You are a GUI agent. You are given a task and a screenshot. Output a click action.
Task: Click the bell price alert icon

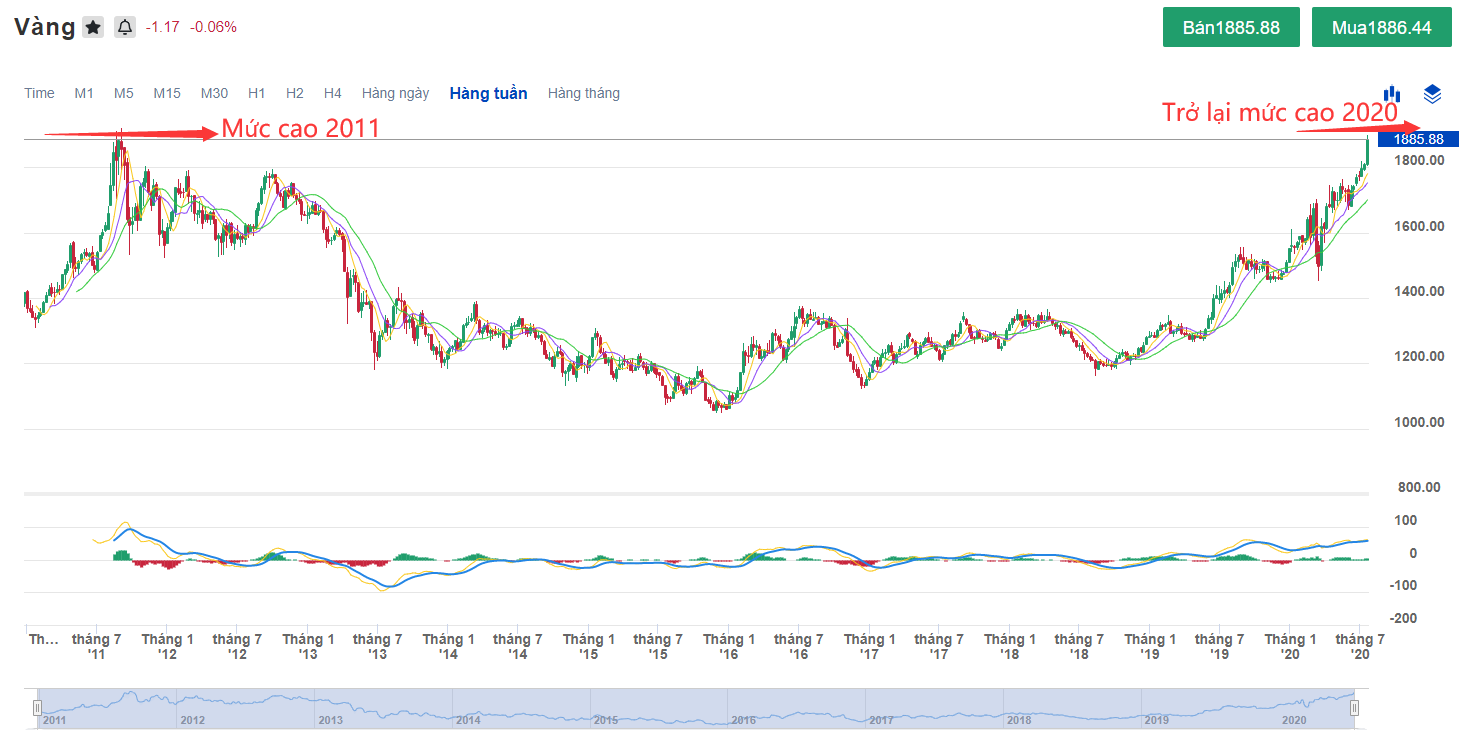(125, 27)
